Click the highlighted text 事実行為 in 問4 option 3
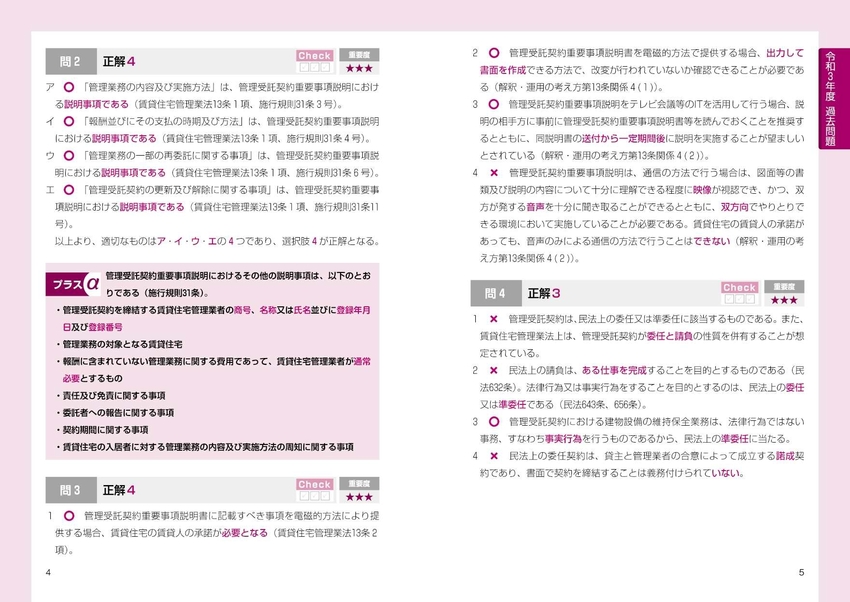Image resolution: width=850 pixels, height=602 pixels. click(x=563, y=439)
